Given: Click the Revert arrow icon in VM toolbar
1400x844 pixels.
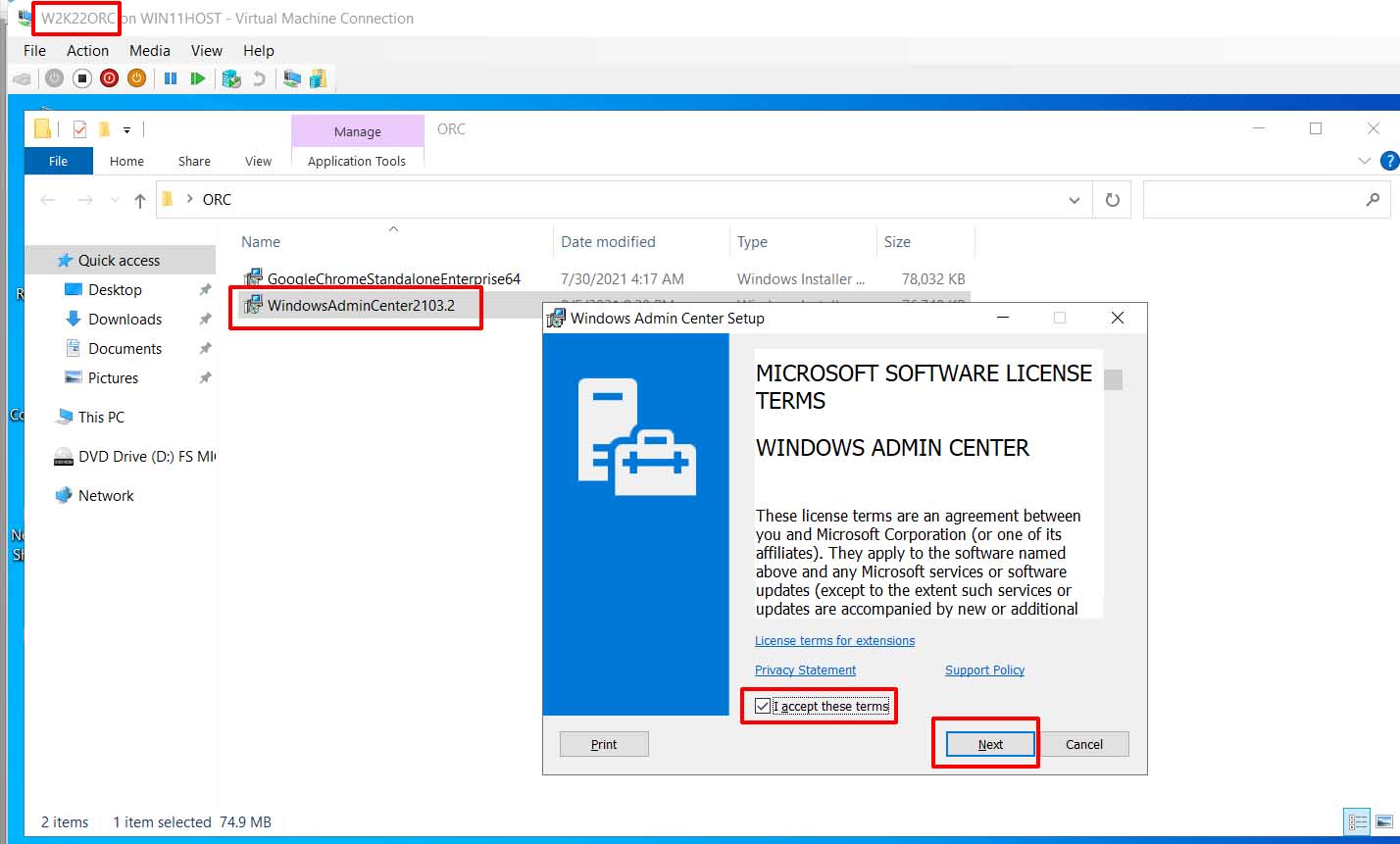Looking at the screenshot, I should (x=260, y=78).
